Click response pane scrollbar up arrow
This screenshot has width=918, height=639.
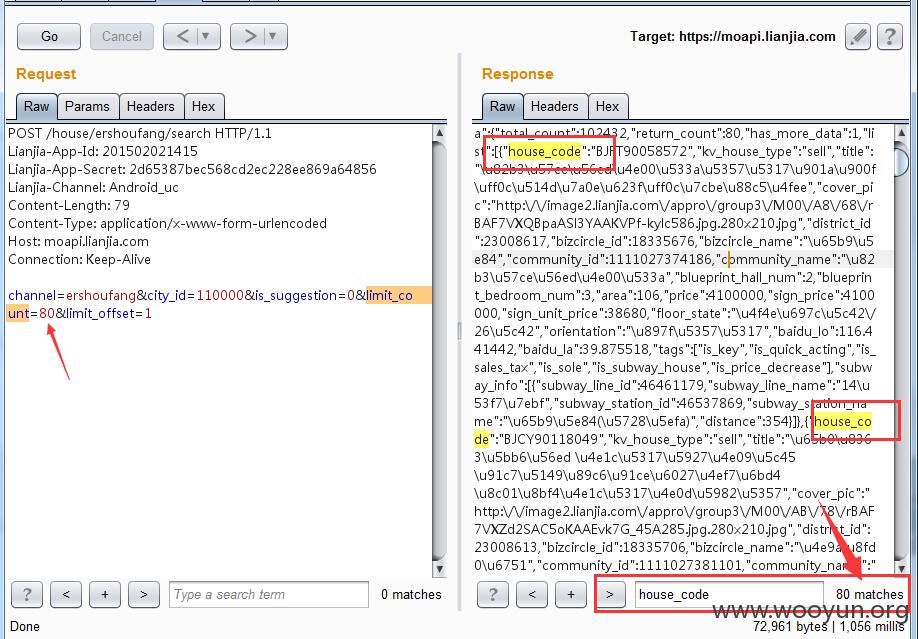(x=902, y=133)
